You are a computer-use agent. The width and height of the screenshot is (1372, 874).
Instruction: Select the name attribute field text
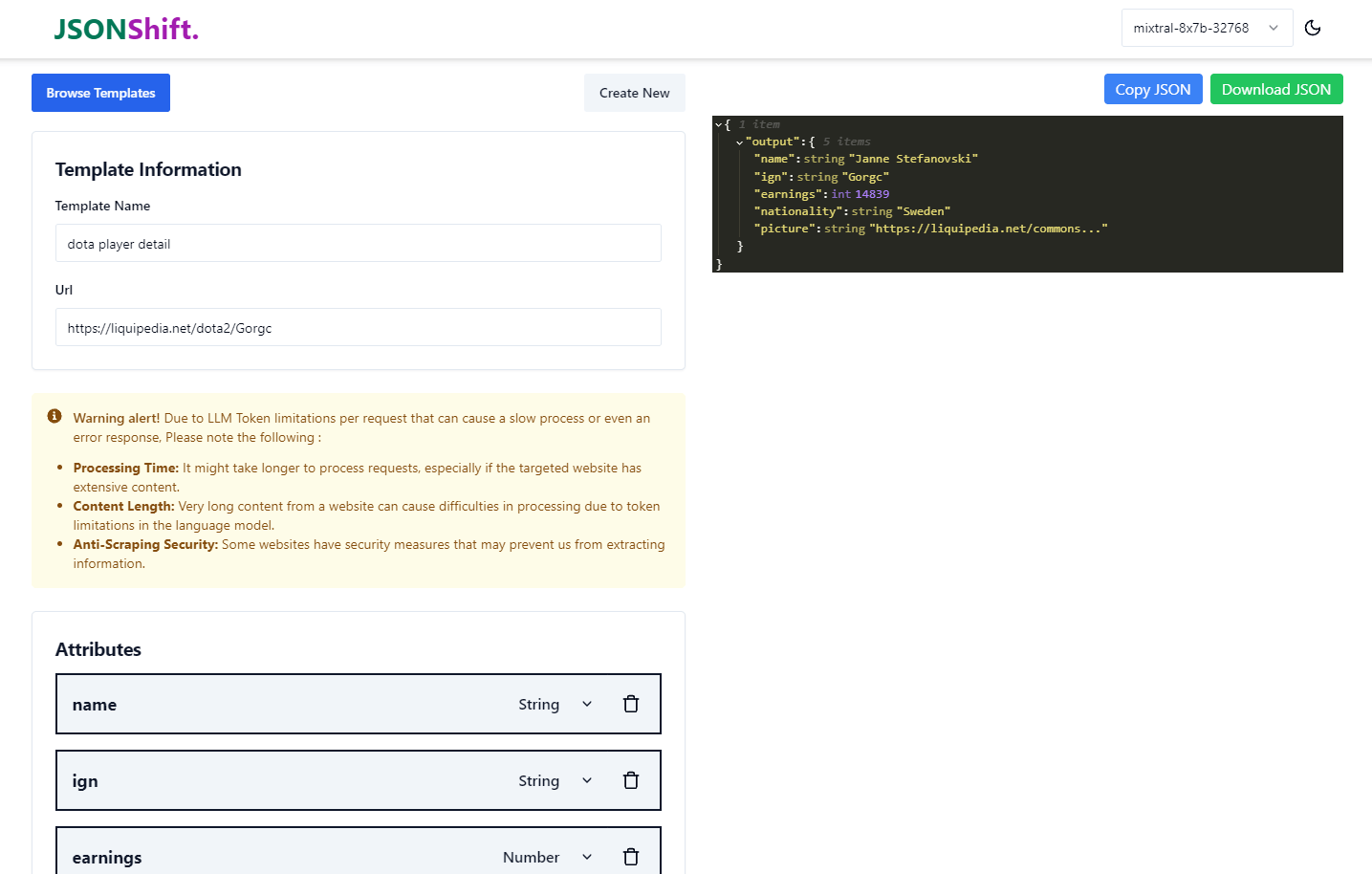95,705
